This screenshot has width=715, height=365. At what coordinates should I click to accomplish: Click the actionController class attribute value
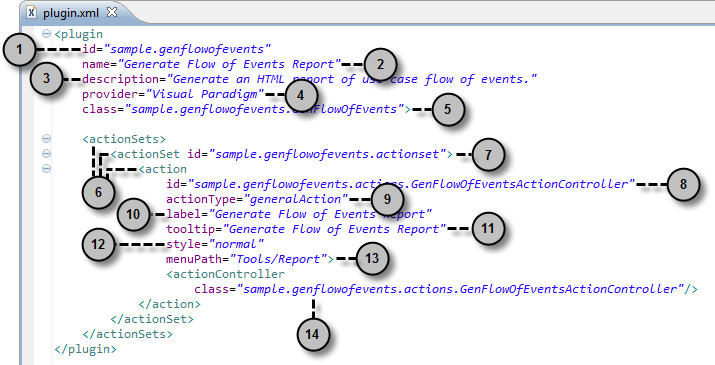461,289
